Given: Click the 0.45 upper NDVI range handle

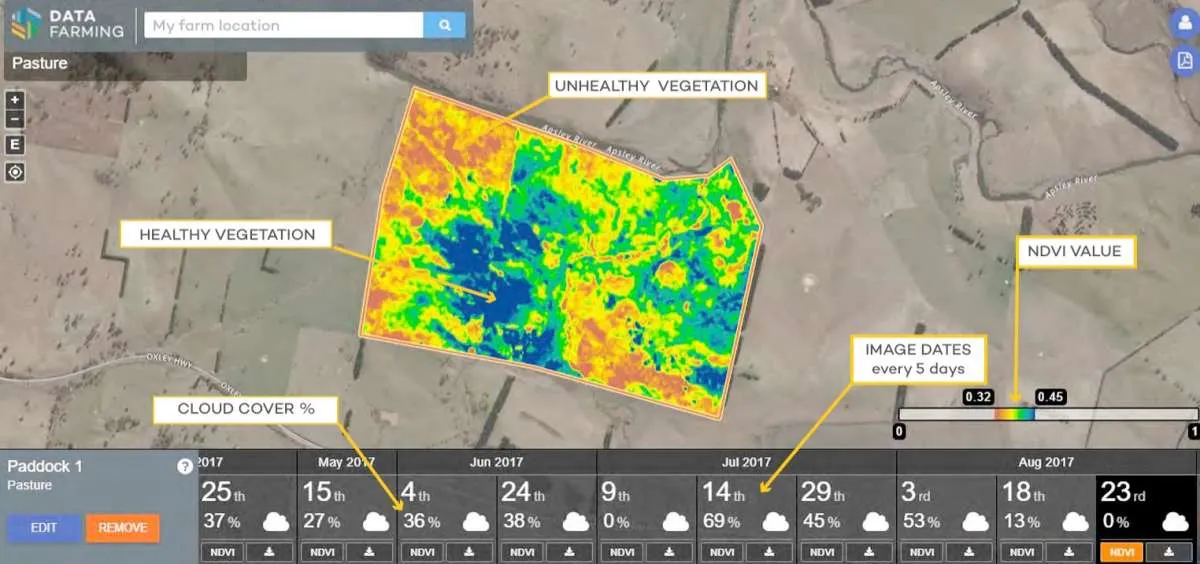Looking at the screenshot, I should 1051,397.
